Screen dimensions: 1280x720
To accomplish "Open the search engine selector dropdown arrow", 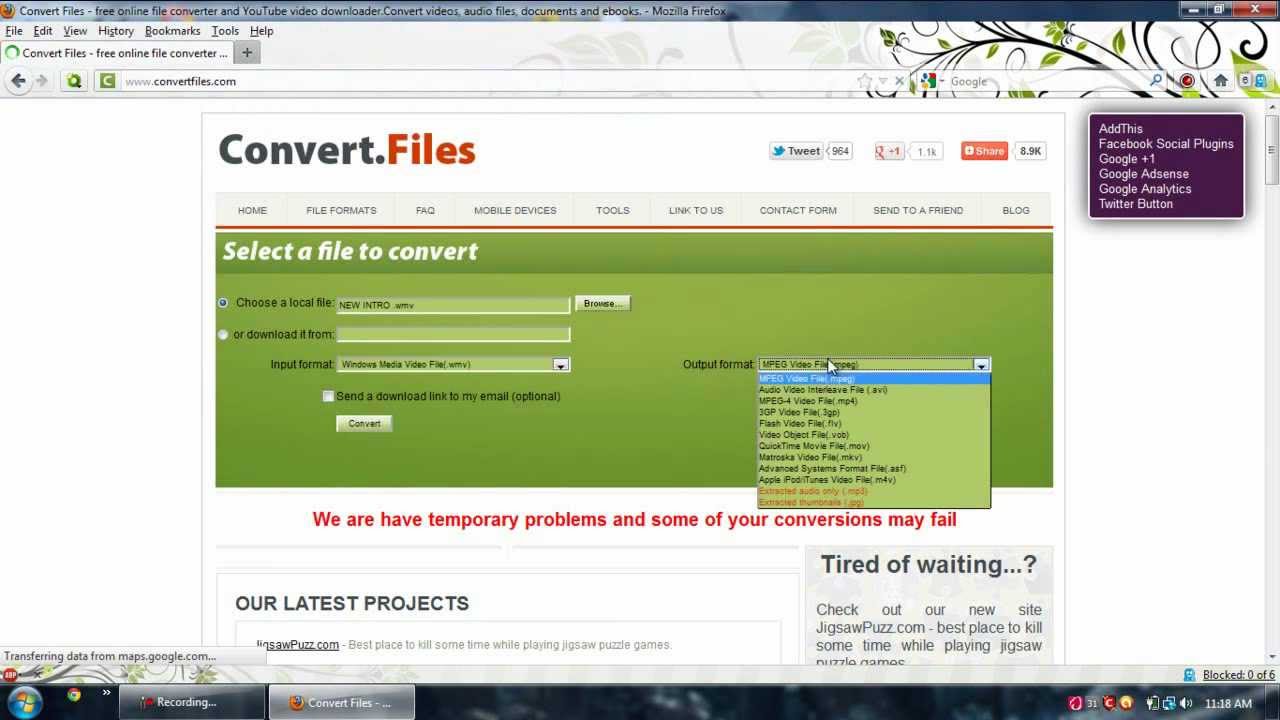I will pyautogui.click(x=942, y=81).
